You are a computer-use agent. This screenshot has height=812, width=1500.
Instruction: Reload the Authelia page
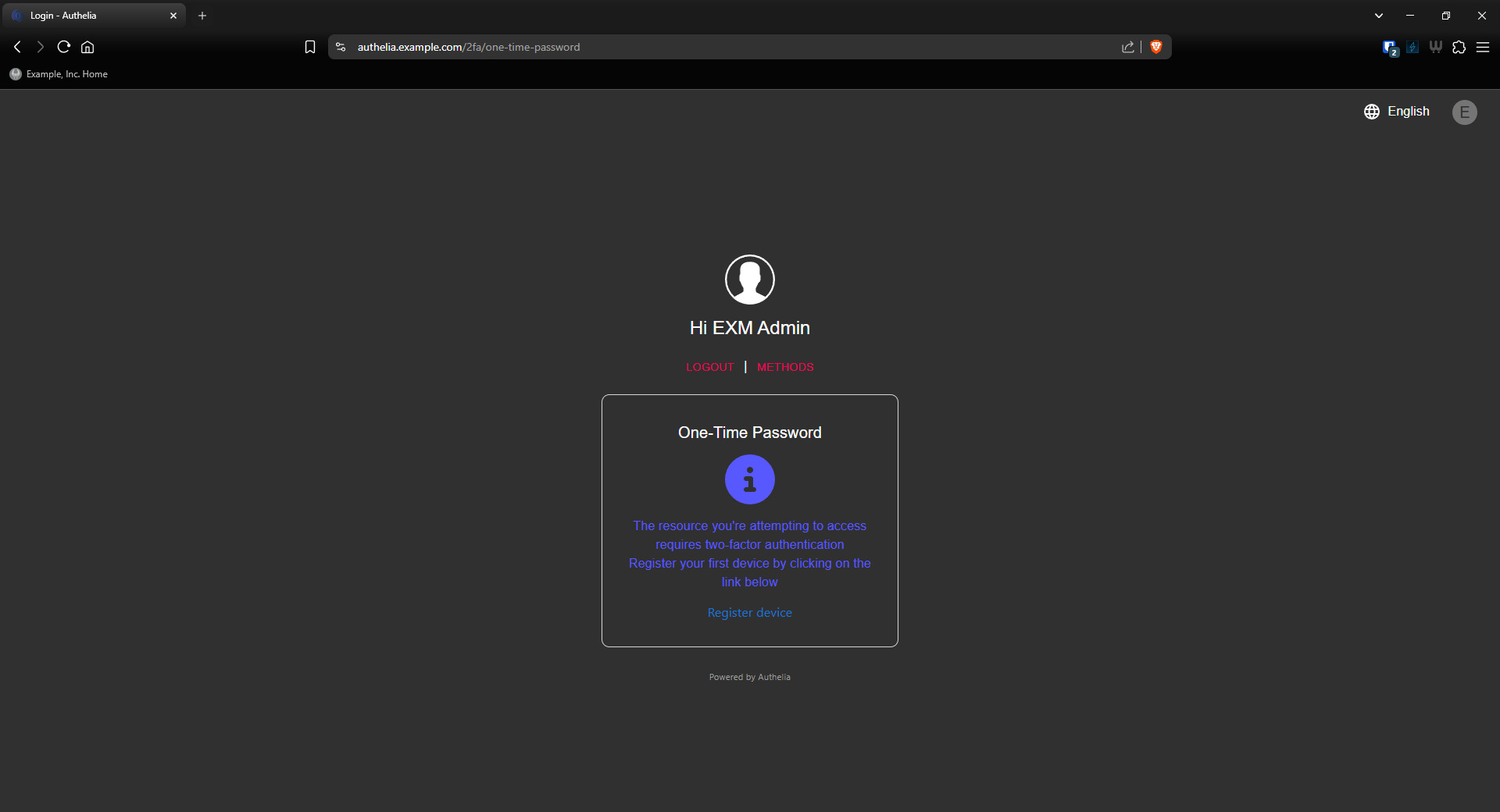tap(64, 47)
